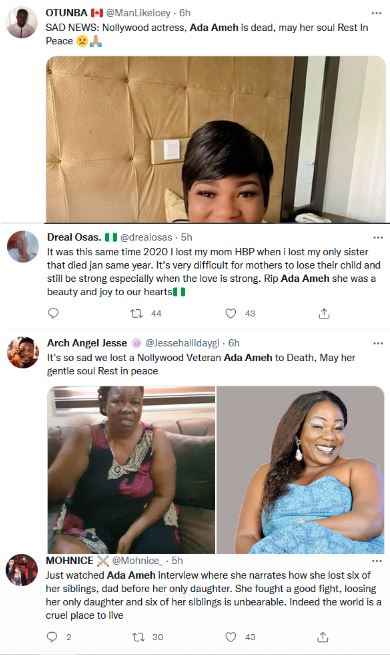The image size is (390, 655).
Task: Open more options on Dreal Osas's tweet
Action: pos(378,237)
